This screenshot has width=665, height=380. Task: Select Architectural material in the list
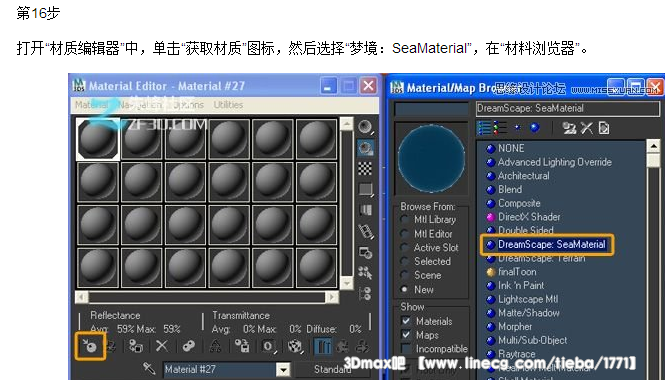coord(523,176)
